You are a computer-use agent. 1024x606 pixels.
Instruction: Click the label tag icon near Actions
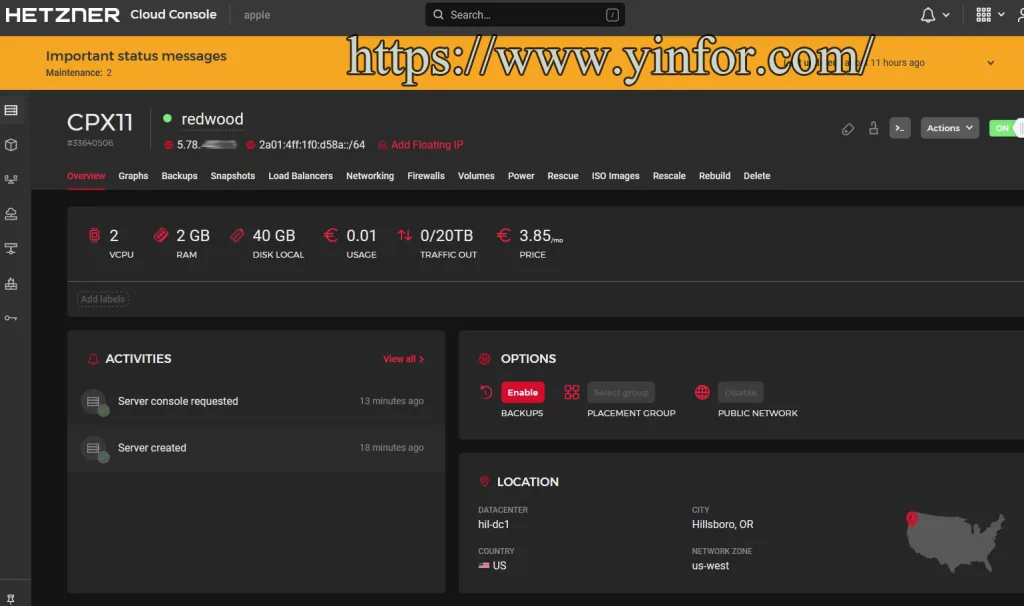click(x=847, y=128)
